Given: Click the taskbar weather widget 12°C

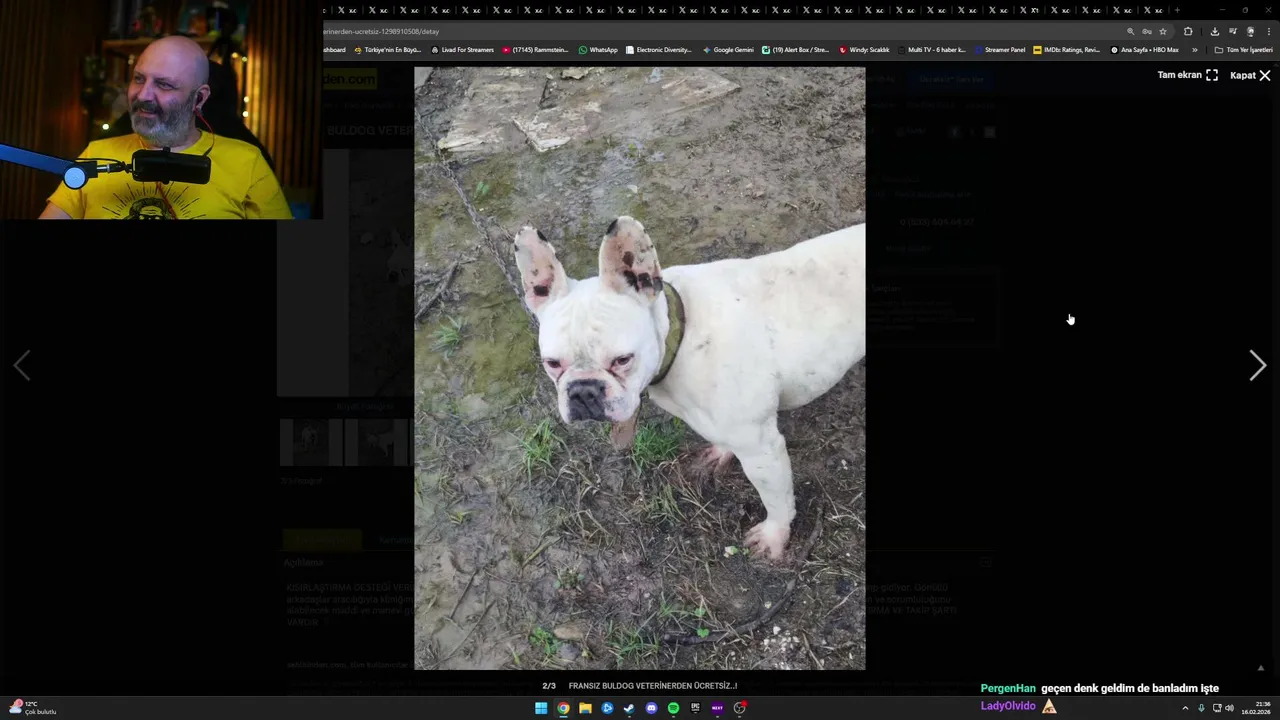Looking at the screenshot, I should (32, 708).
